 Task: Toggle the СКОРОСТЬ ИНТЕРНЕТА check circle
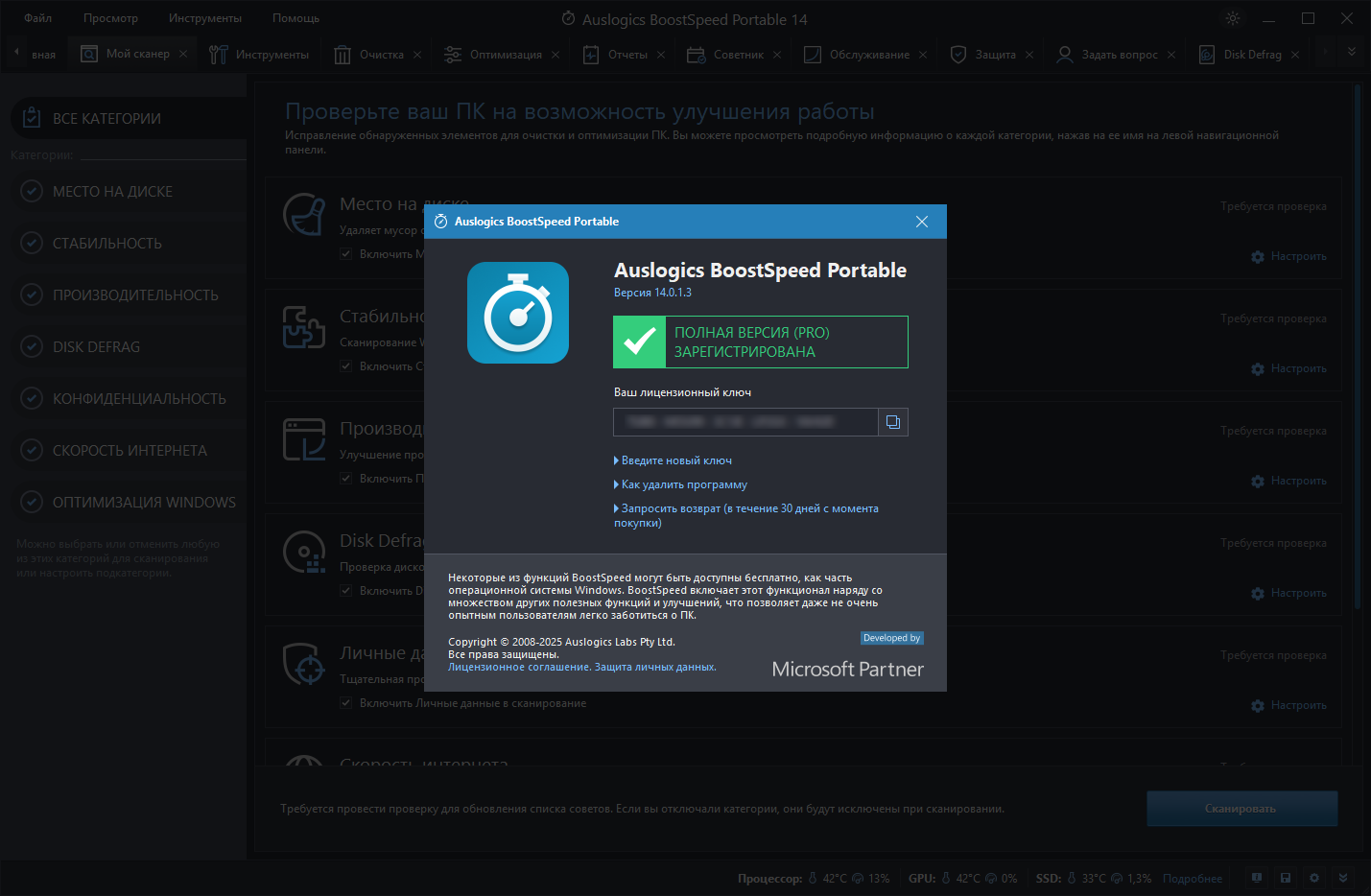tap(32, 450)
